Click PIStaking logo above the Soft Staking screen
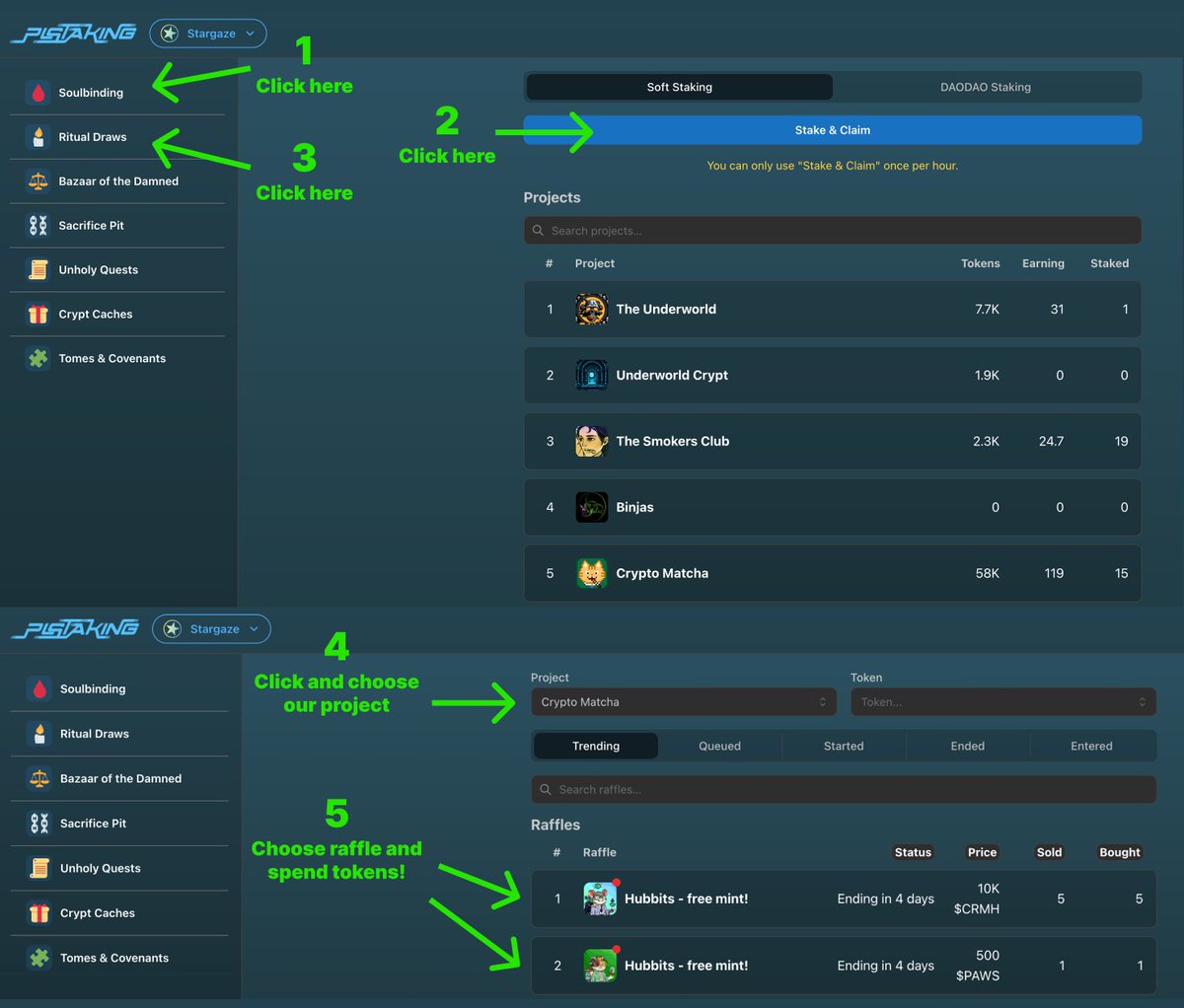This screenshot has height=1008, width=1184. click(73, 34)
